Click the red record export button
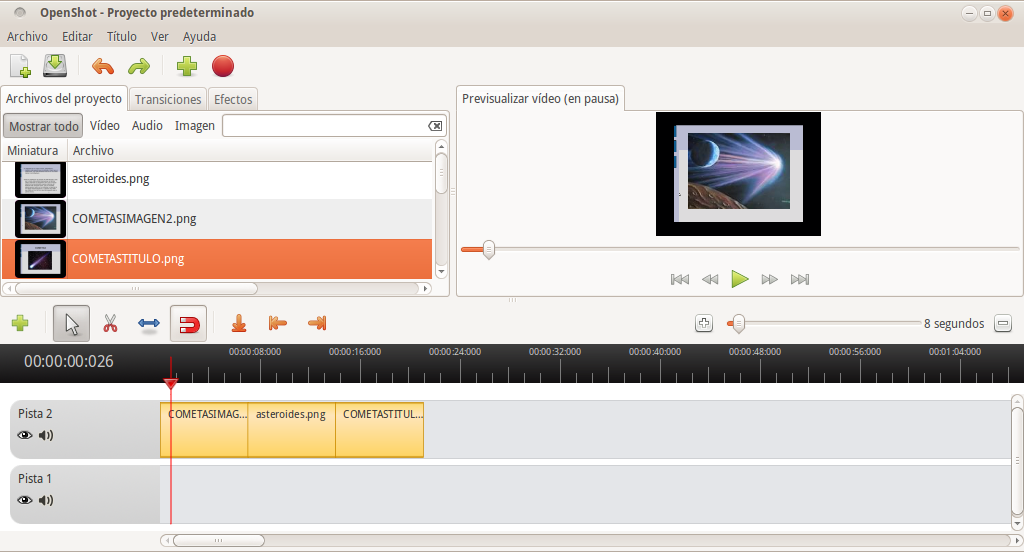1024x552 pixels. point(223,67)
